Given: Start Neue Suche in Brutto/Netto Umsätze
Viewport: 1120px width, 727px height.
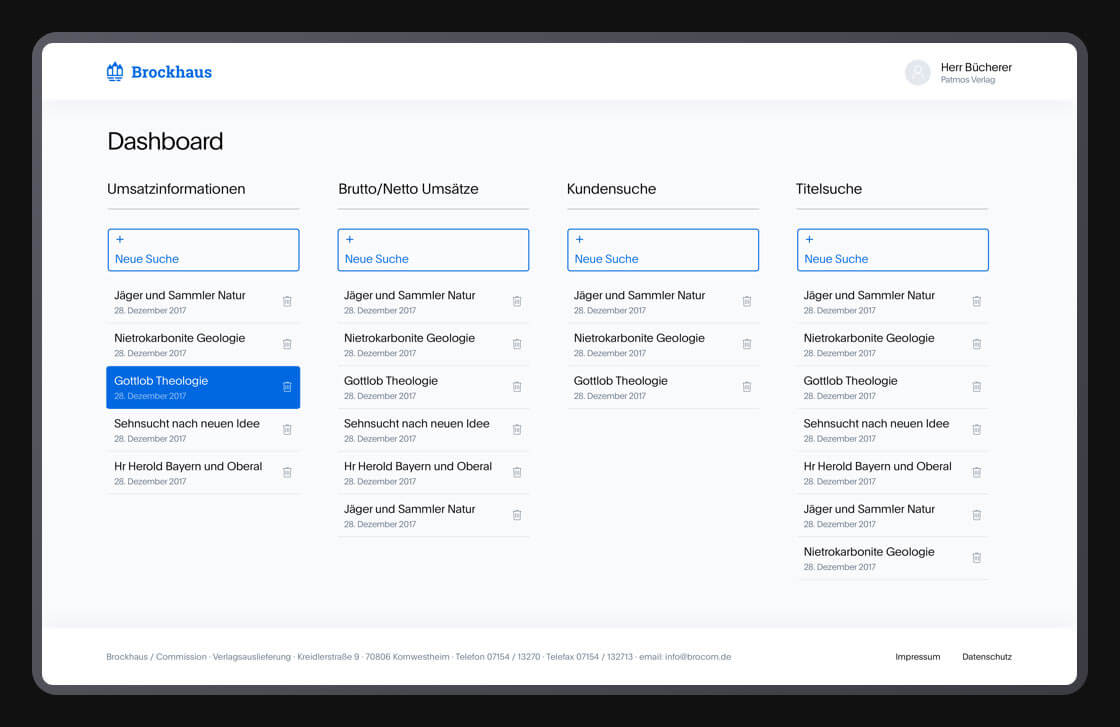Looking at the screenshot, I should coord(433,250).
